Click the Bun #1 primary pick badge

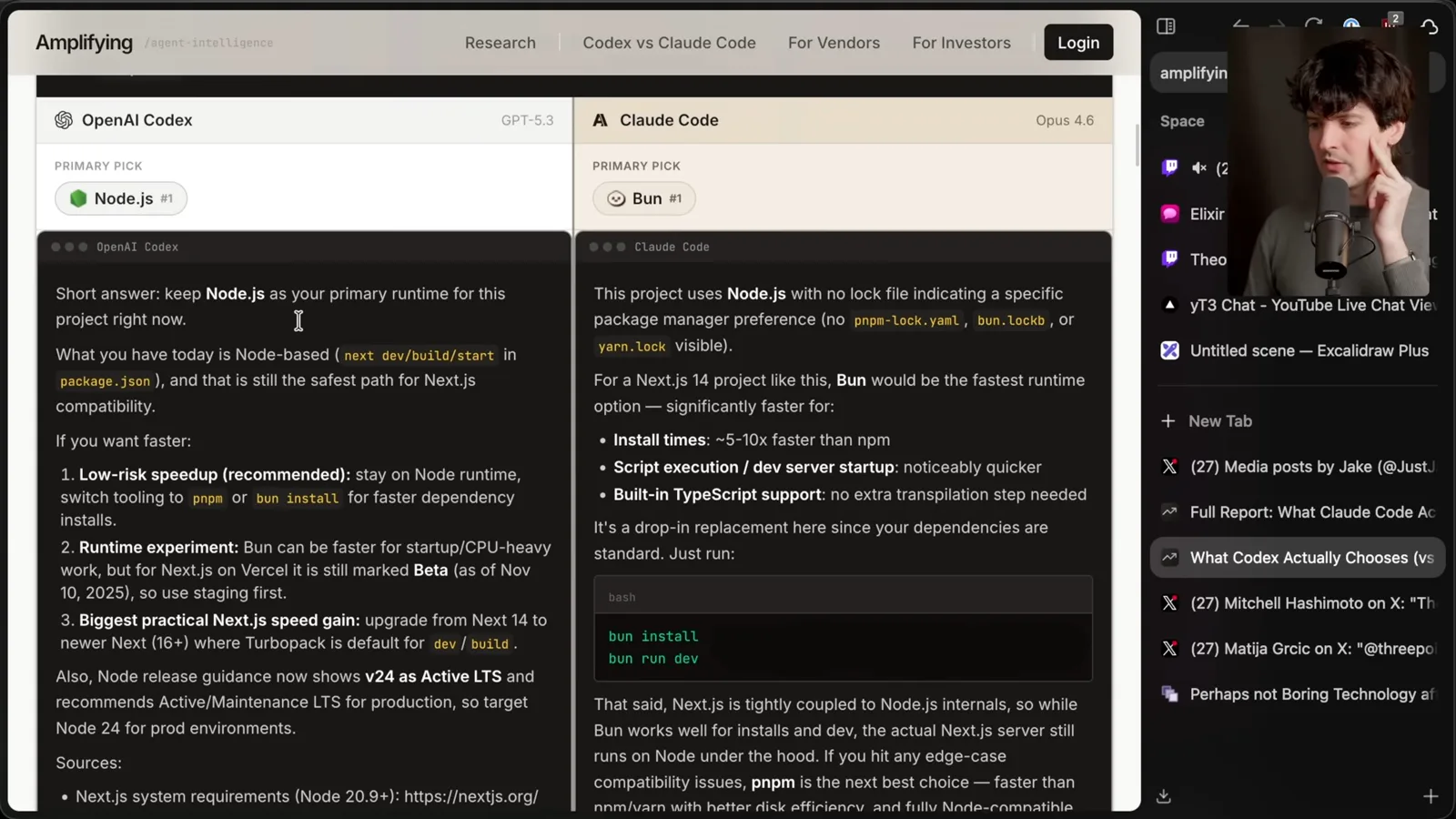pyautogui.click(x=644, y=198)
